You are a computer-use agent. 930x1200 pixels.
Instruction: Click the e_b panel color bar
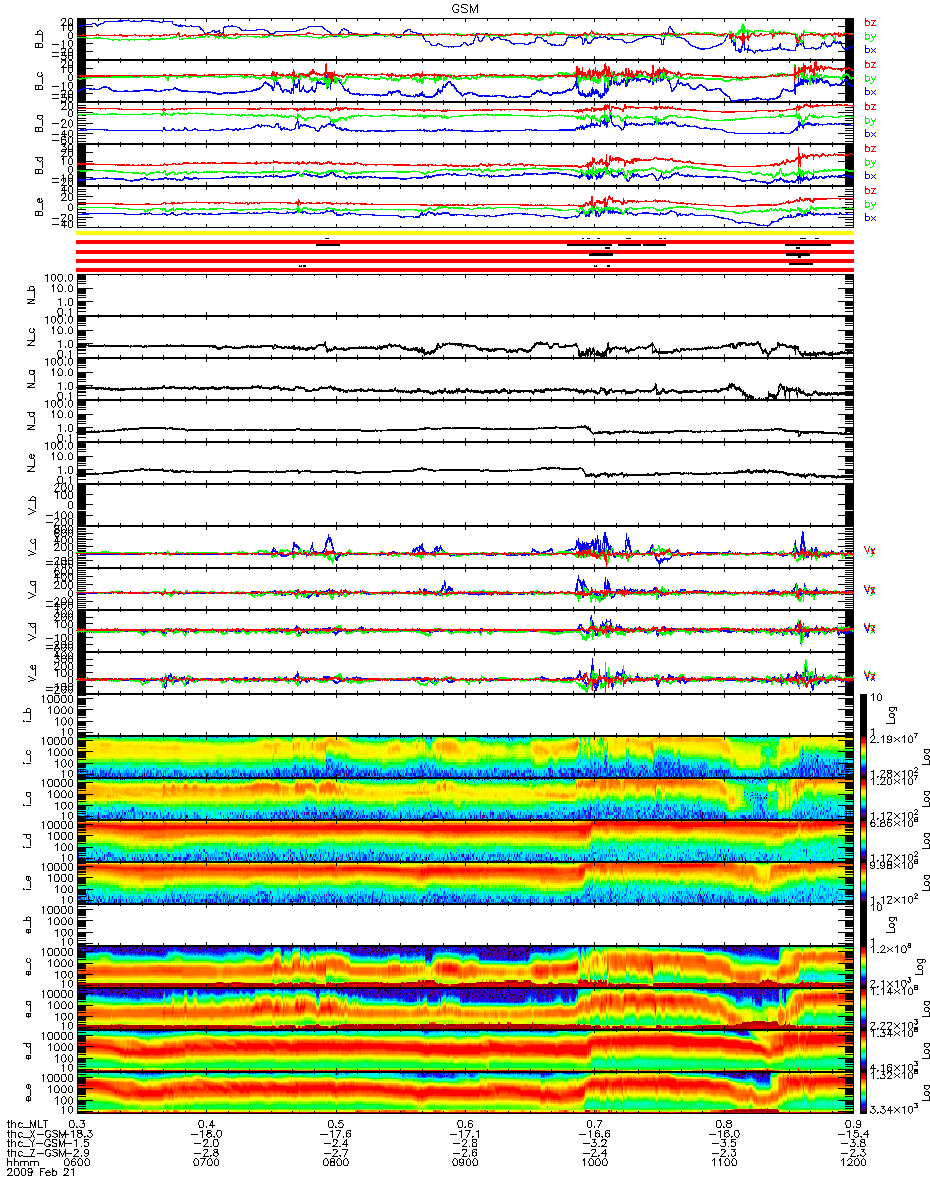click(865, 924)
